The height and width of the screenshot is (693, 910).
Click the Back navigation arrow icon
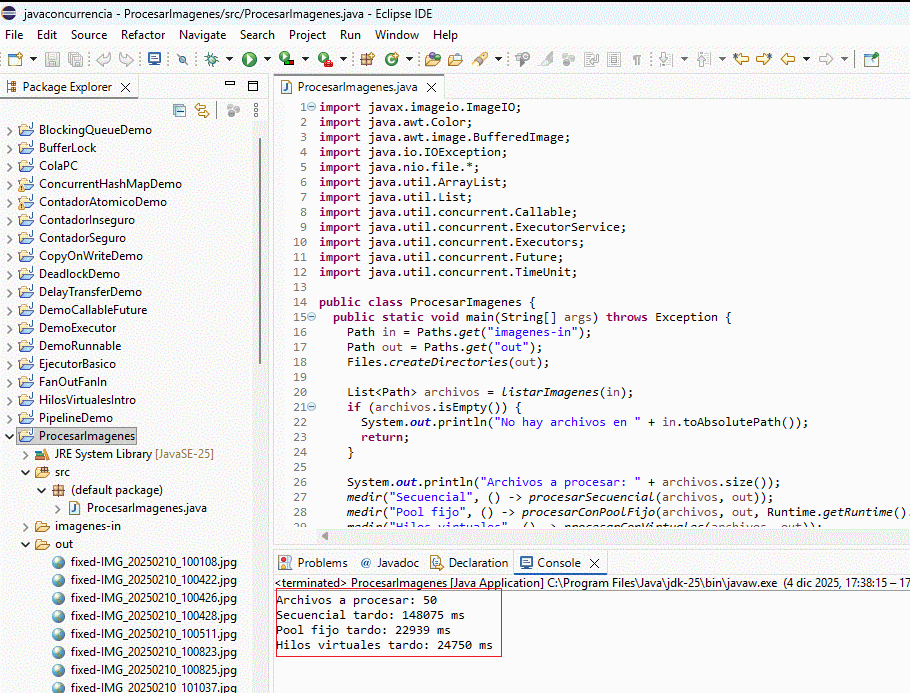point(787,60)
